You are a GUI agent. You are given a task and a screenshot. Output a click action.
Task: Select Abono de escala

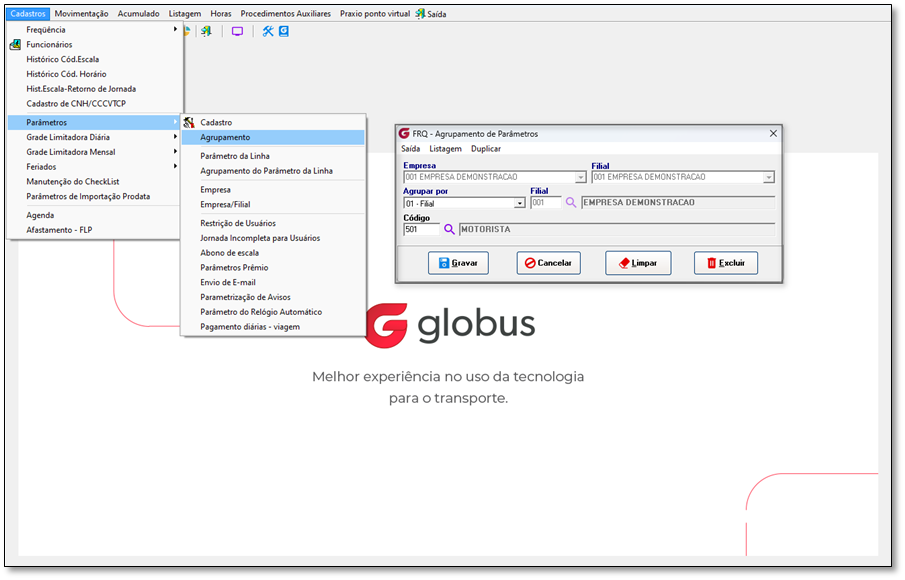click(273, 253)
